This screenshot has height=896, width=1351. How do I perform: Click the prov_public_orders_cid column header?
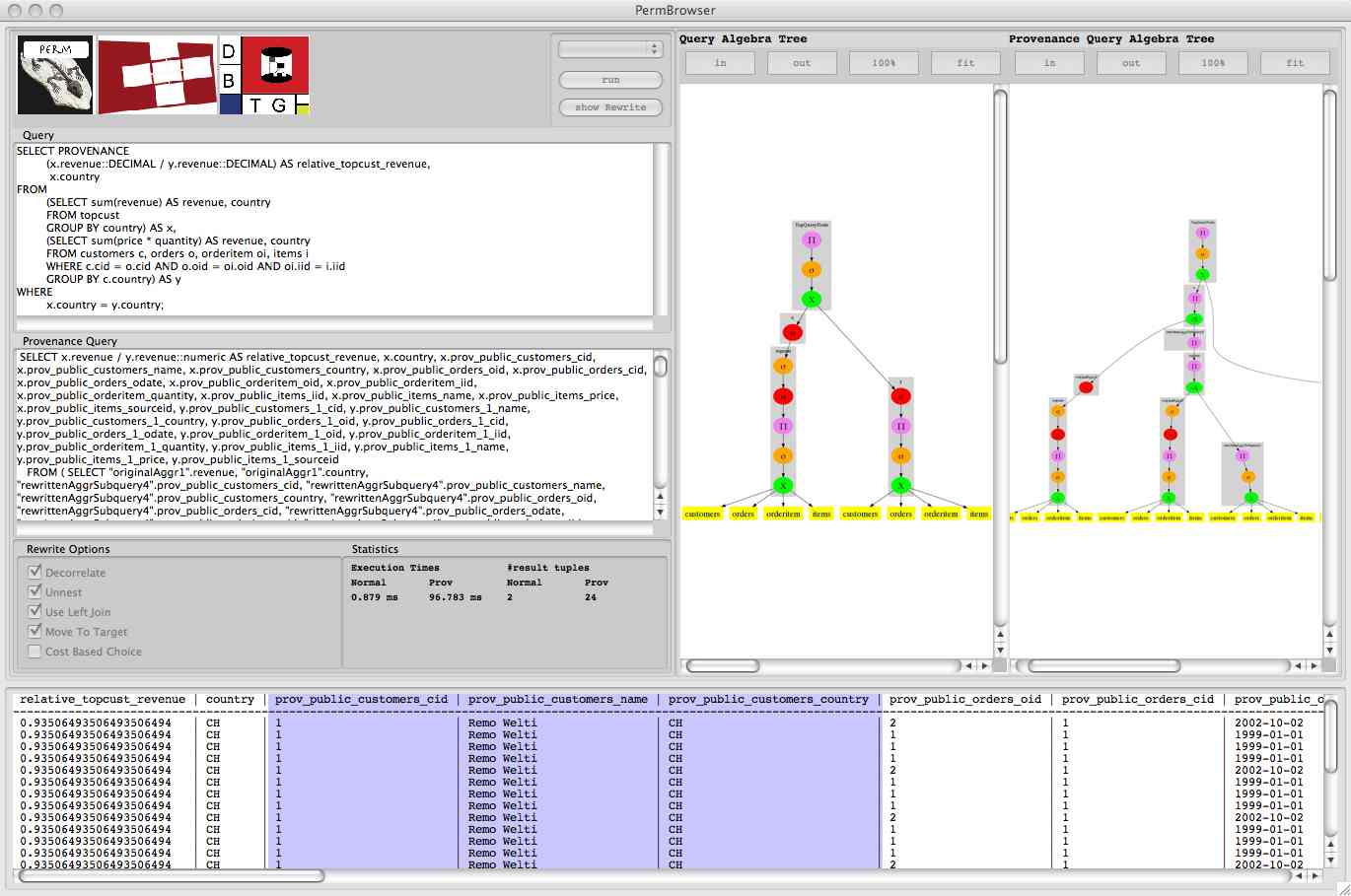point(1138,700)
